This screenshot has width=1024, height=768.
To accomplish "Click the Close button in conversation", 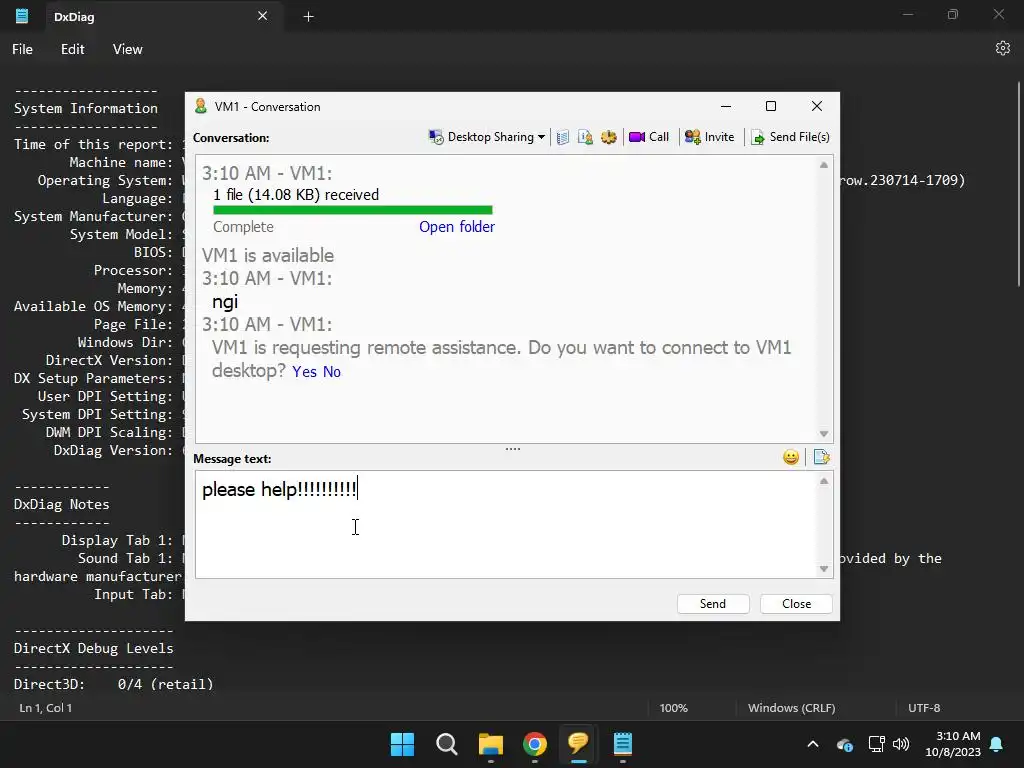I will click(x=796, y=604).
